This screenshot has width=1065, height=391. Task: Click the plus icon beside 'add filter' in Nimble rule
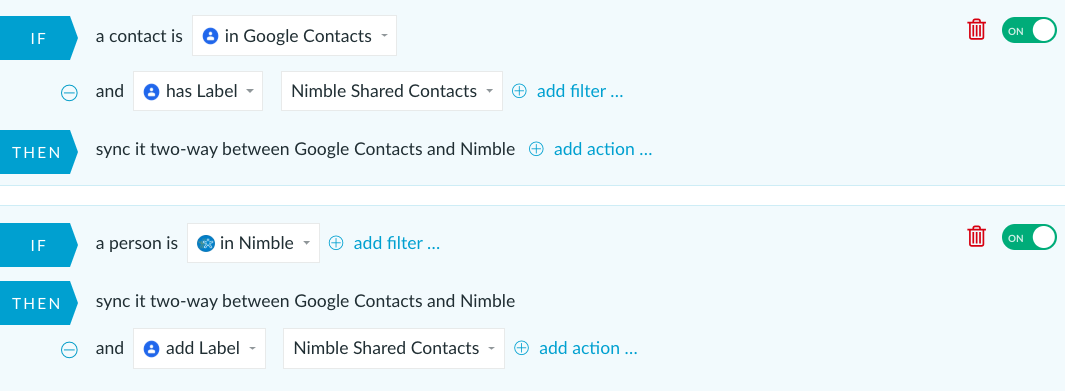pyautogui.click(x=336, y=243)
